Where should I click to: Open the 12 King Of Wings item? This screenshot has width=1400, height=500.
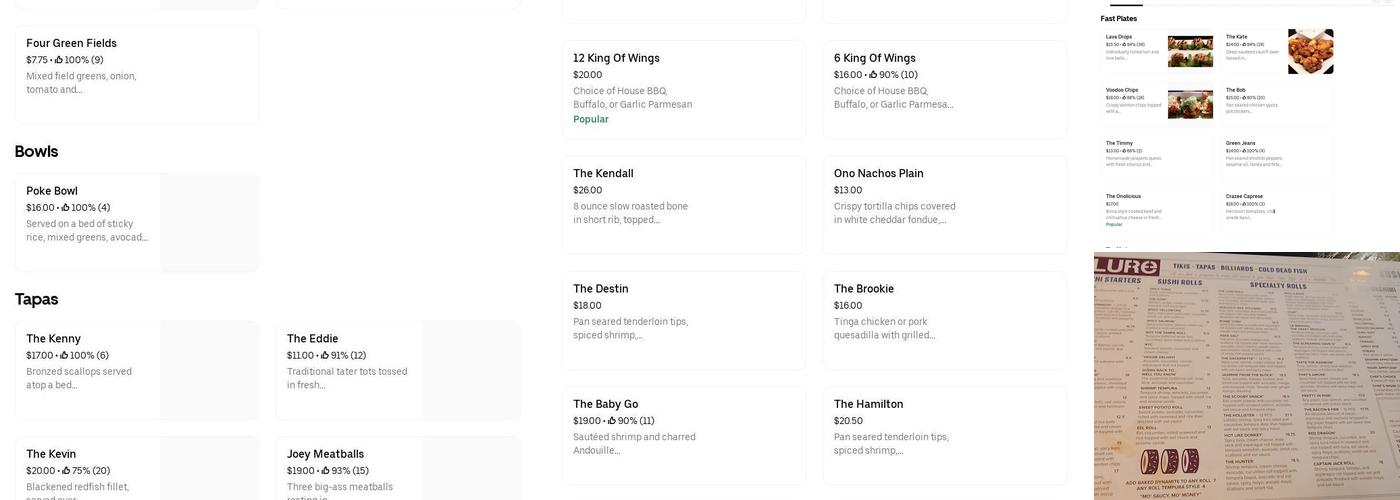pyautogui.click(x=683, y=89)
